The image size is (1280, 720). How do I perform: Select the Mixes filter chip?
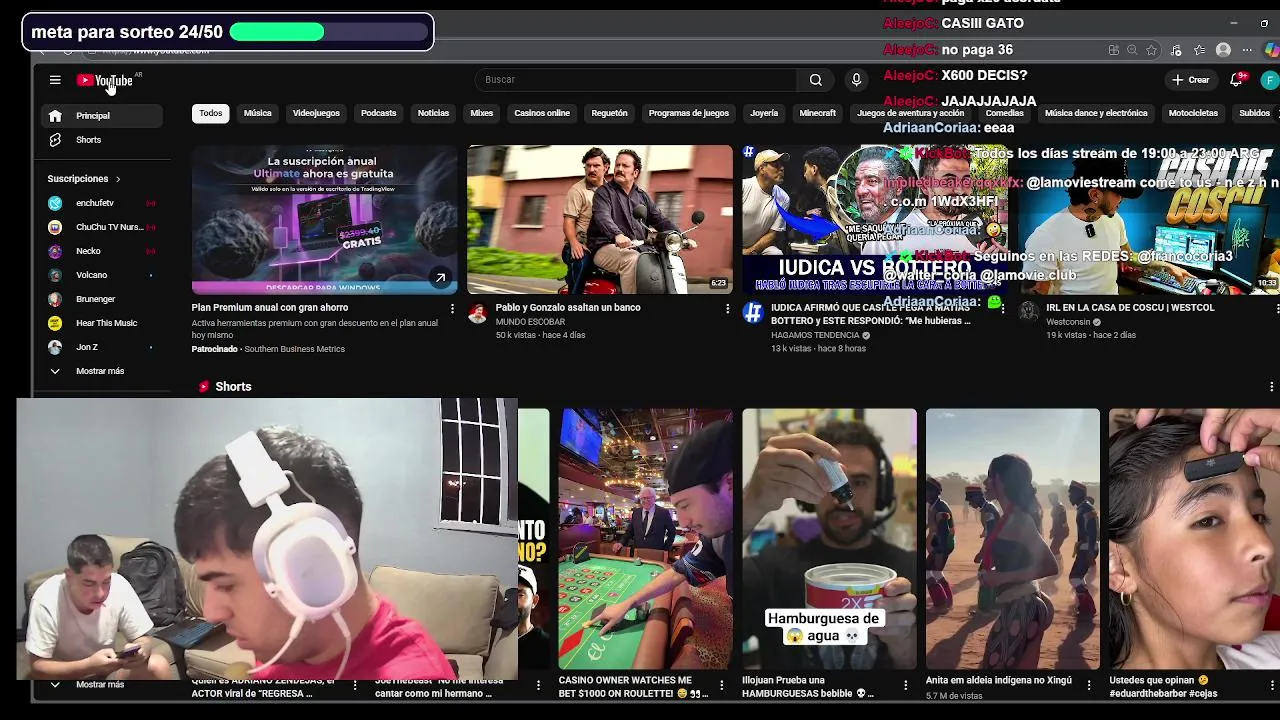(482, 113)
